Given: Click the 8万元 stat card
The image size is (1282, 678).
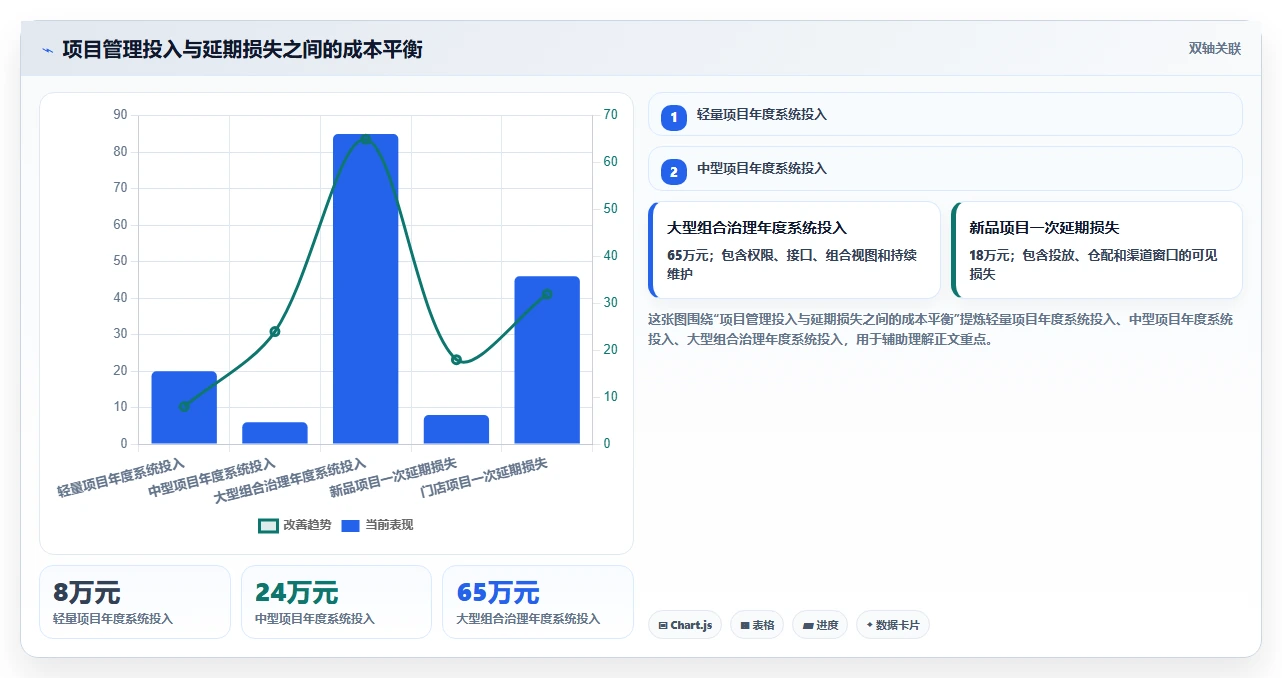Looking at the screenshot, I should pos(135,602).
